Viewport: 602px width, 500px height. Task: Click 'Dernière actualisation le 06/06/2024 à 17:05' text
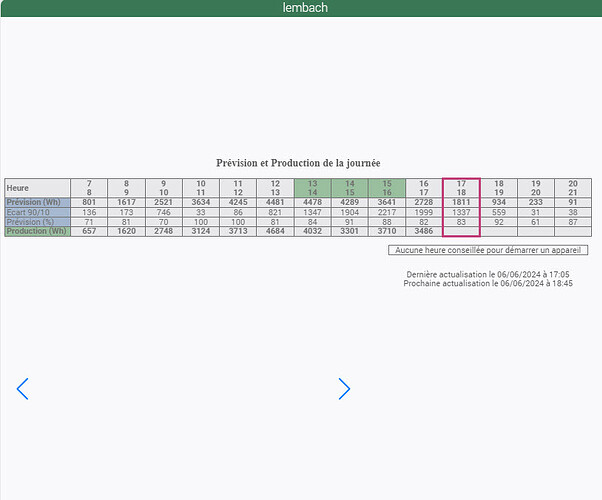[488, 274]
